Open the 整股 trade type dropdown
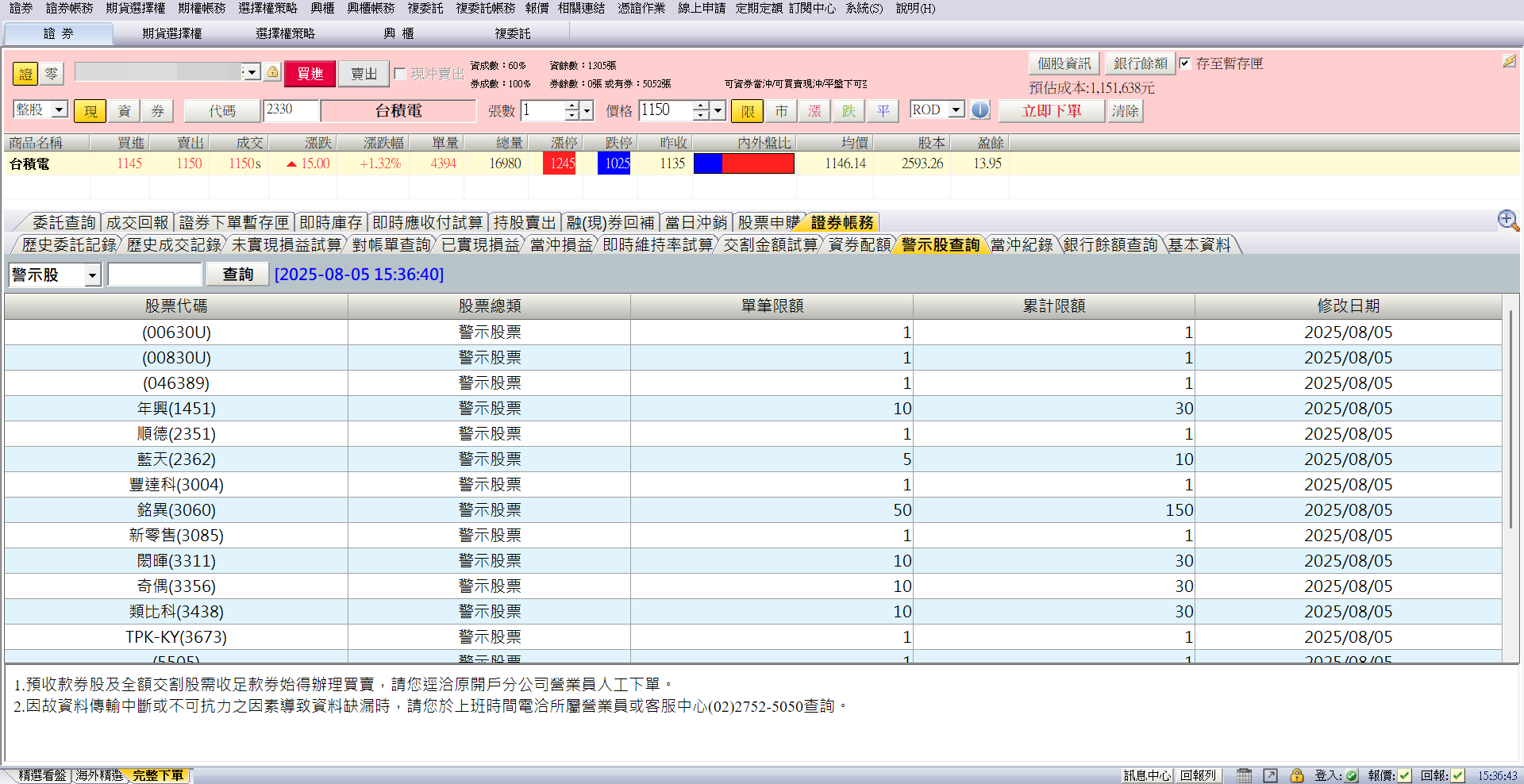Screen dimensions: 1524x784 click(60, 110)
